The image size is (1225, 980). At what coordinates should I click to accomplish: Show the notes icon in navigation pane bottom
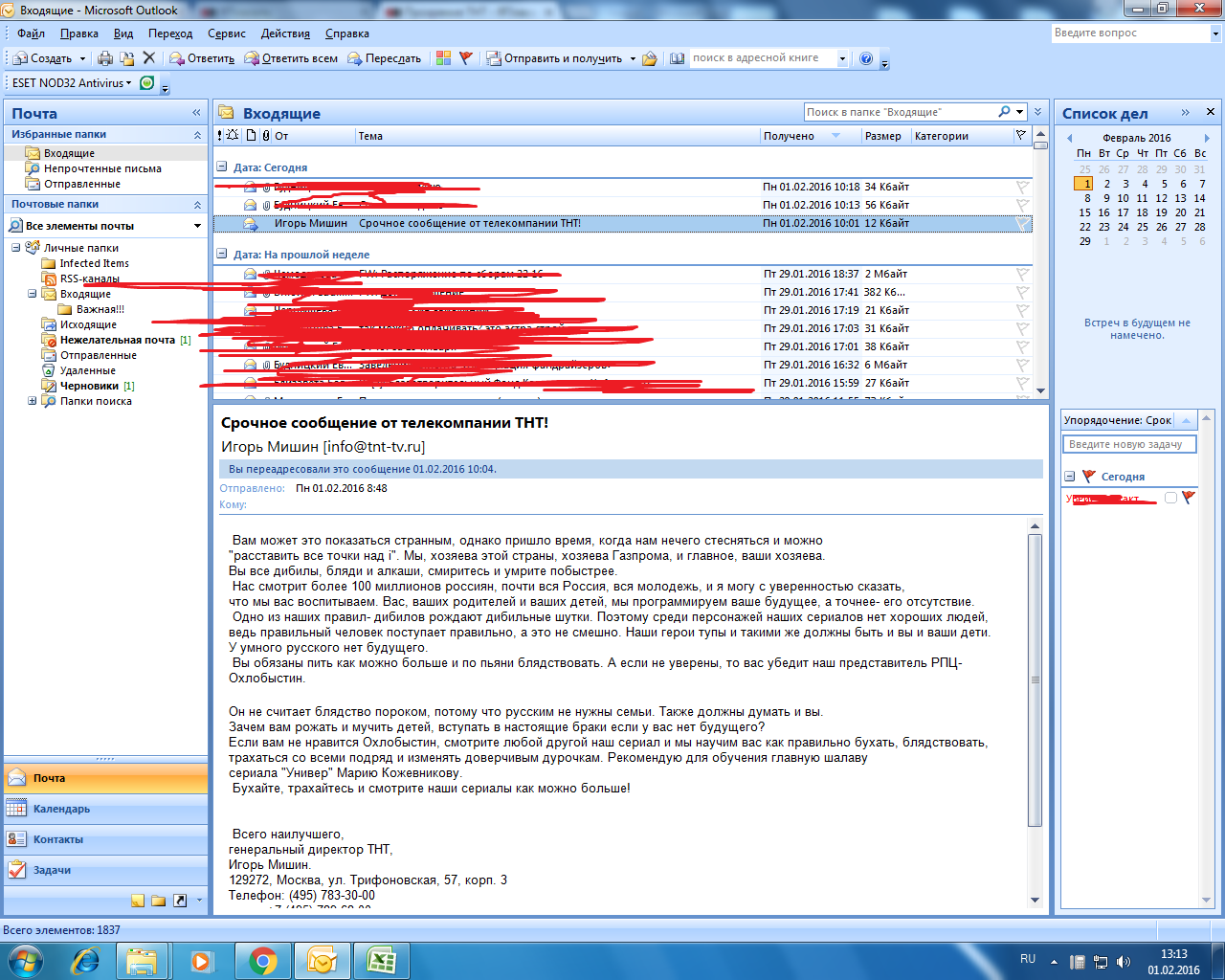(138, 901)
